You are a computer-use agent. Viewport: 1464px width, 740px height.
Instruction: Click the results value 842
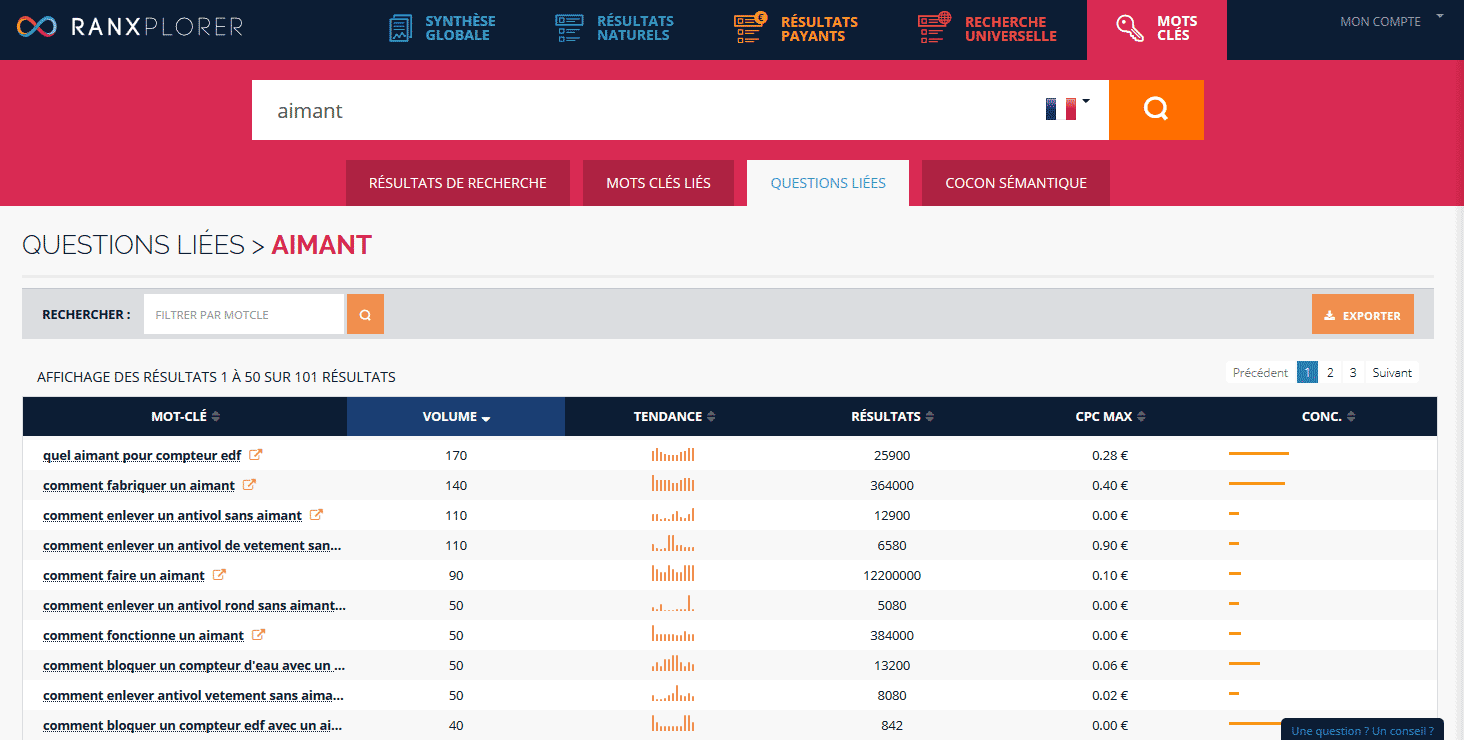892,725
